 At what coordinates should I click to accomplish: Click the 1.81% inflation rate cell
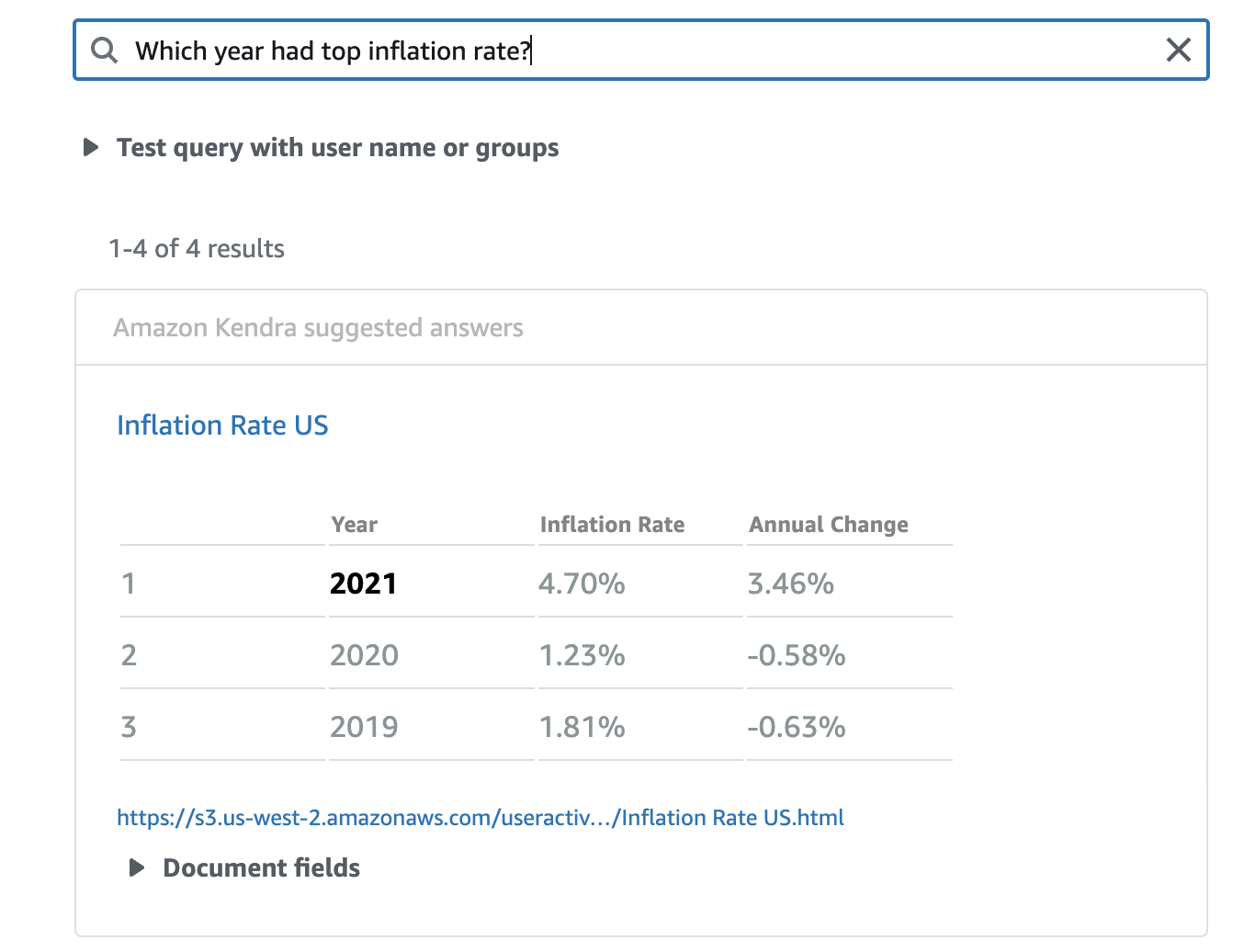pos(582,727)
